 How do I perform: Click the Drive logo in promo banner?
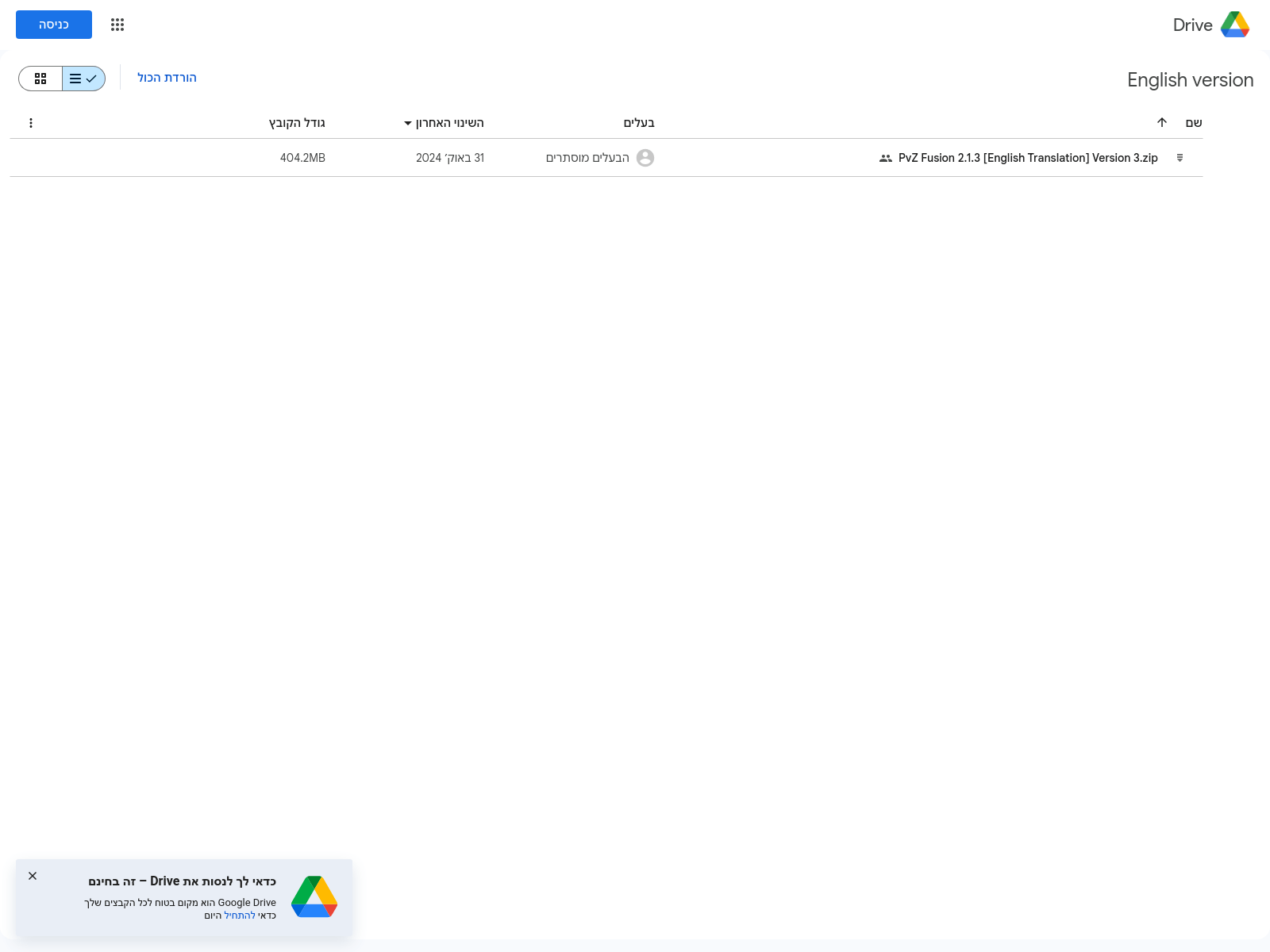click(314, 896)
